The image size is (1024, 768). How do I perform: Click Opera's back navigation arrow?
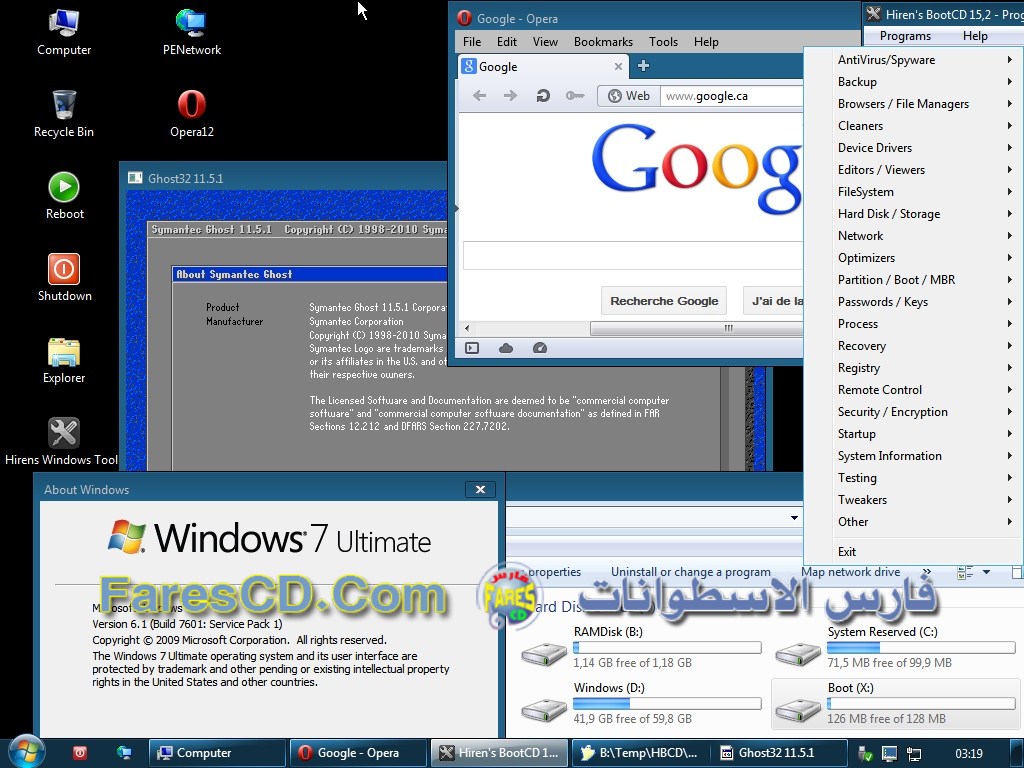tap(479, 96)
